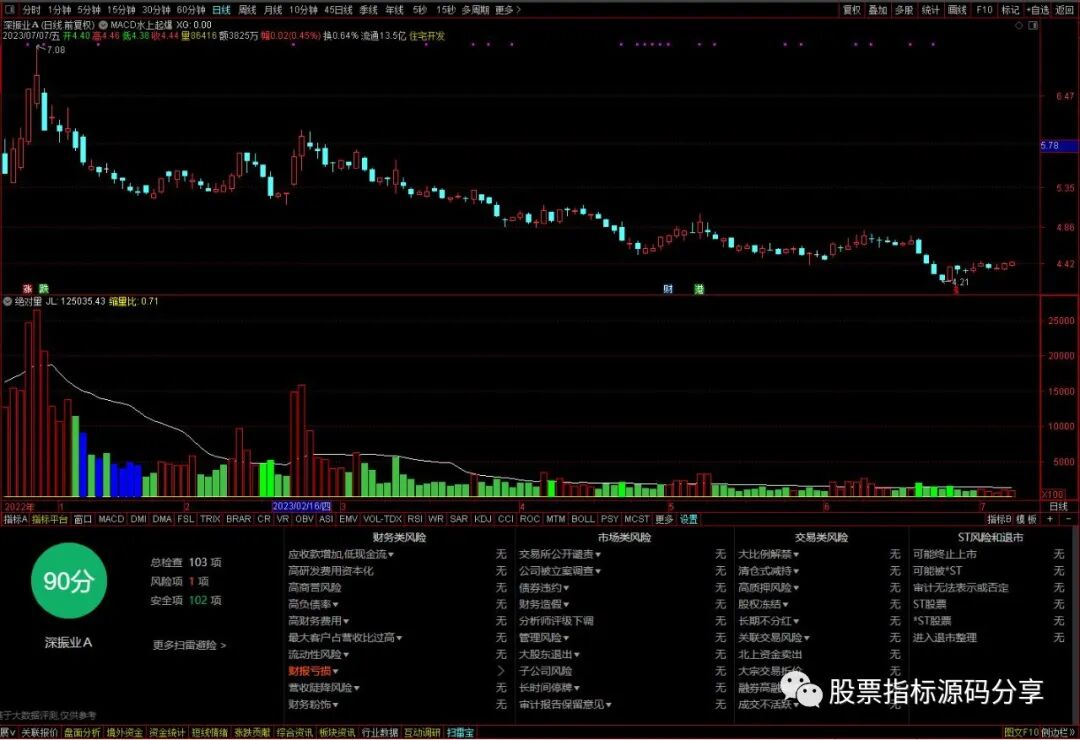Expand the 大比例解禁 risk item
Image resolution: width=1080 pixels, height=740 pixels.
(769, 554)
